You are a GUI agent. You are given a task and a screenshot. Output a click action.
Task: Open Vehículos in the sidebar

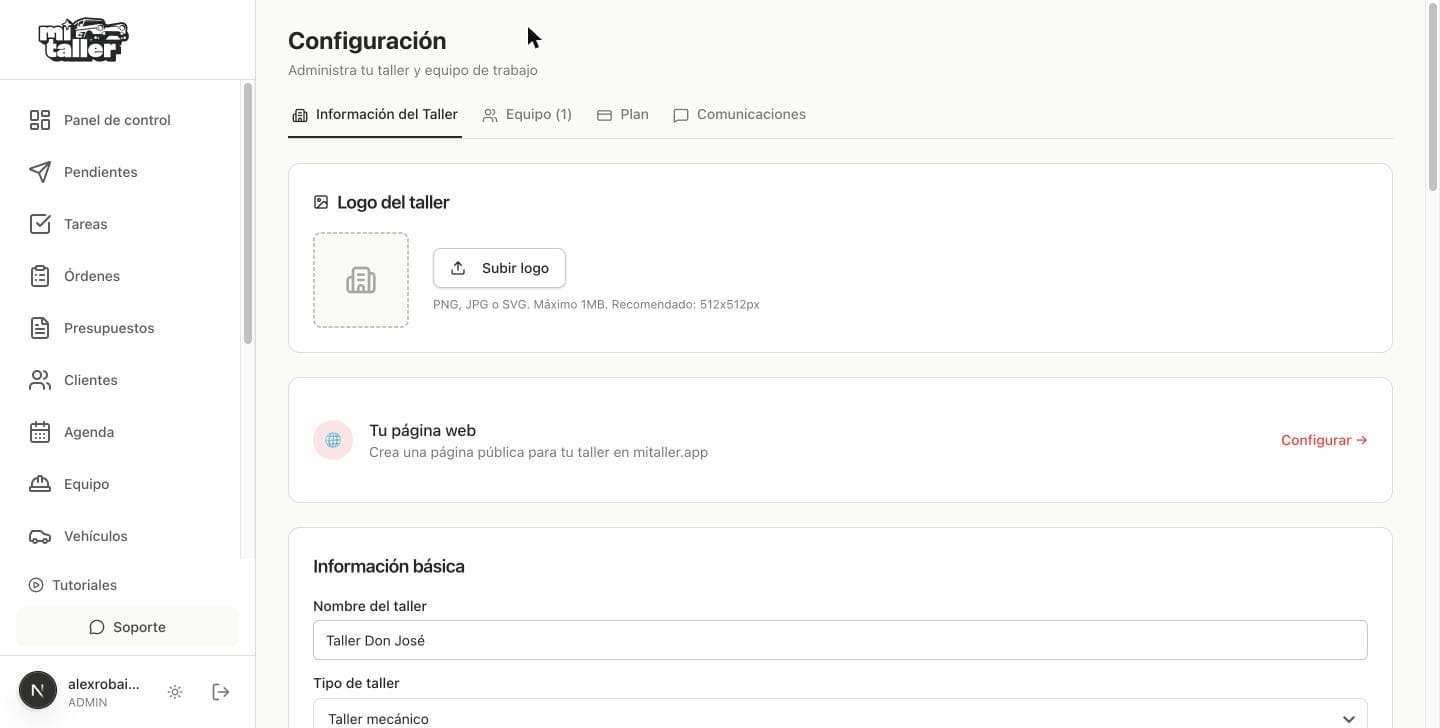tap(120, 536)
